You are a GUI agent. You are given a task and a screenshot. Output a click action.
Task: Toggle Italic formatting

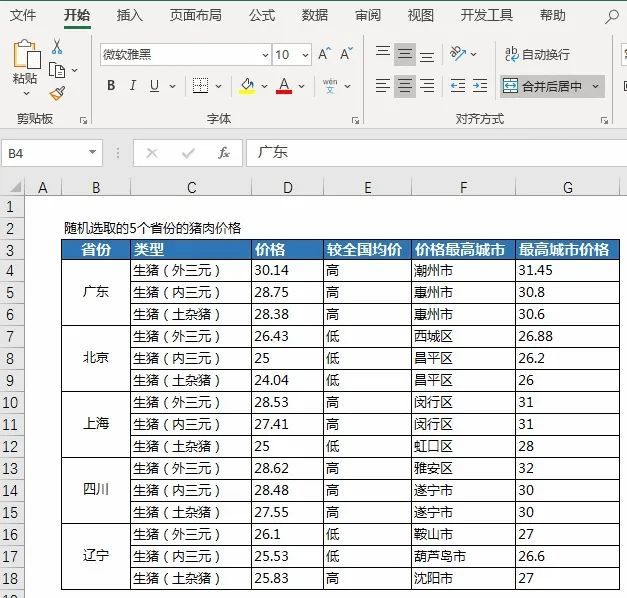pos(133,86)
